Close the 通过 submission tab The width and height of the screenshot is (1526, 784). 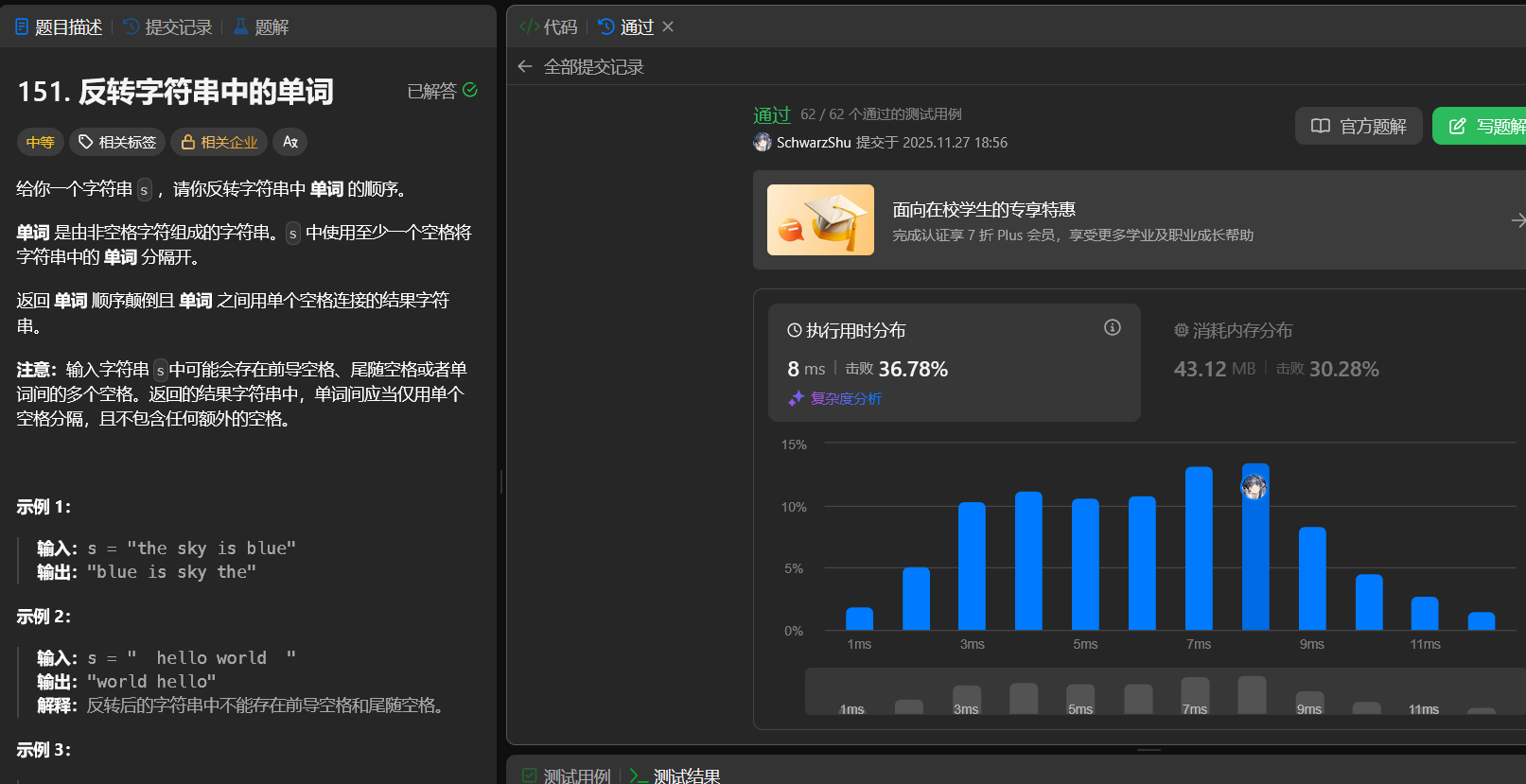tap(668, 26)
